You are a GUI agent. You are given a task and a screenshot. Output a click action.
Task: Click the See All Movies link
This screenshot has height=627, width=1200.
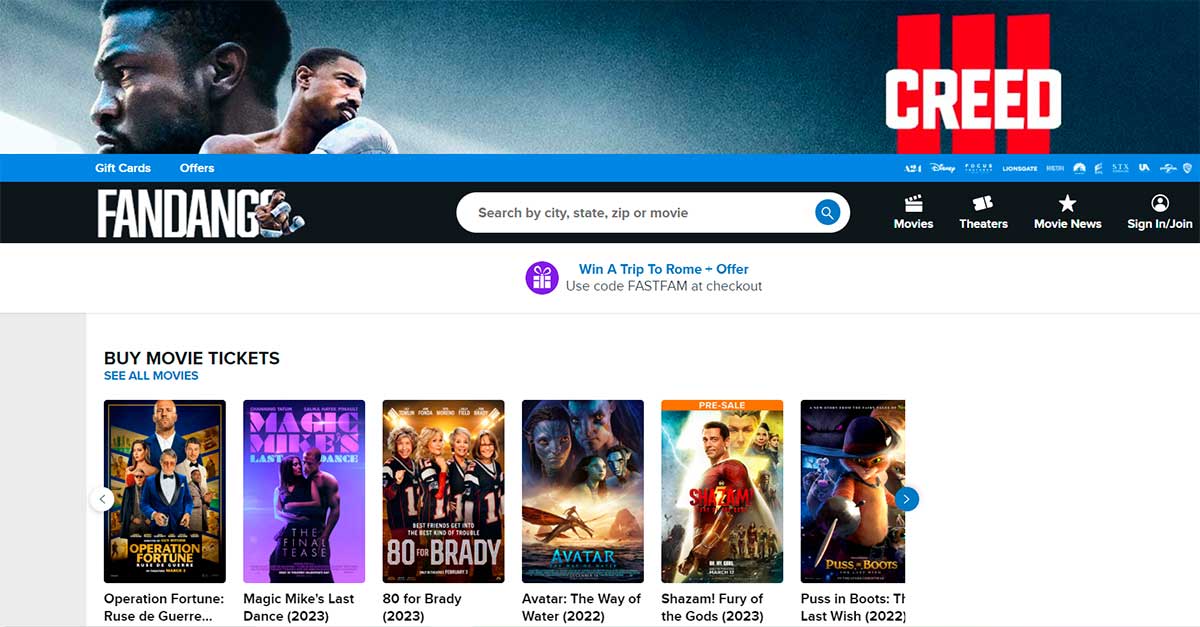(151, 376)
